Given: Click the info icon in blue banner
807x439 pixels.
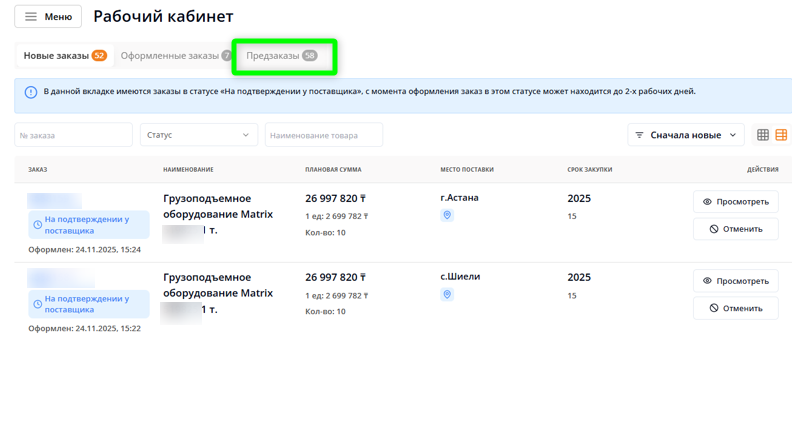Looking at the screenshot, I should (x=31, y=92).
